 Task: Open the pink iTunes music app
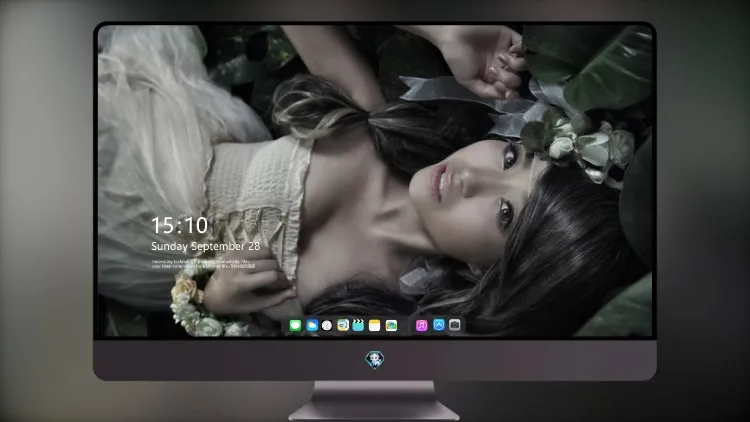[x=421, y=326]
